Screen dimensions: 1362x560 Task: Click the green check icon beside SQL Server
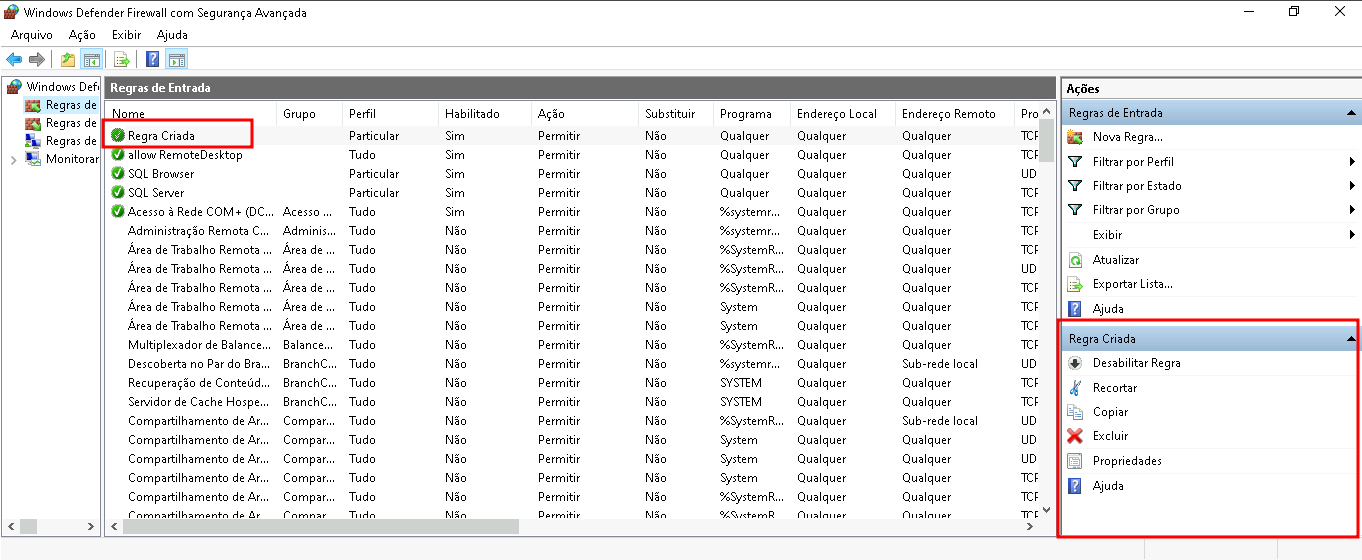click(x=118, y=193)
